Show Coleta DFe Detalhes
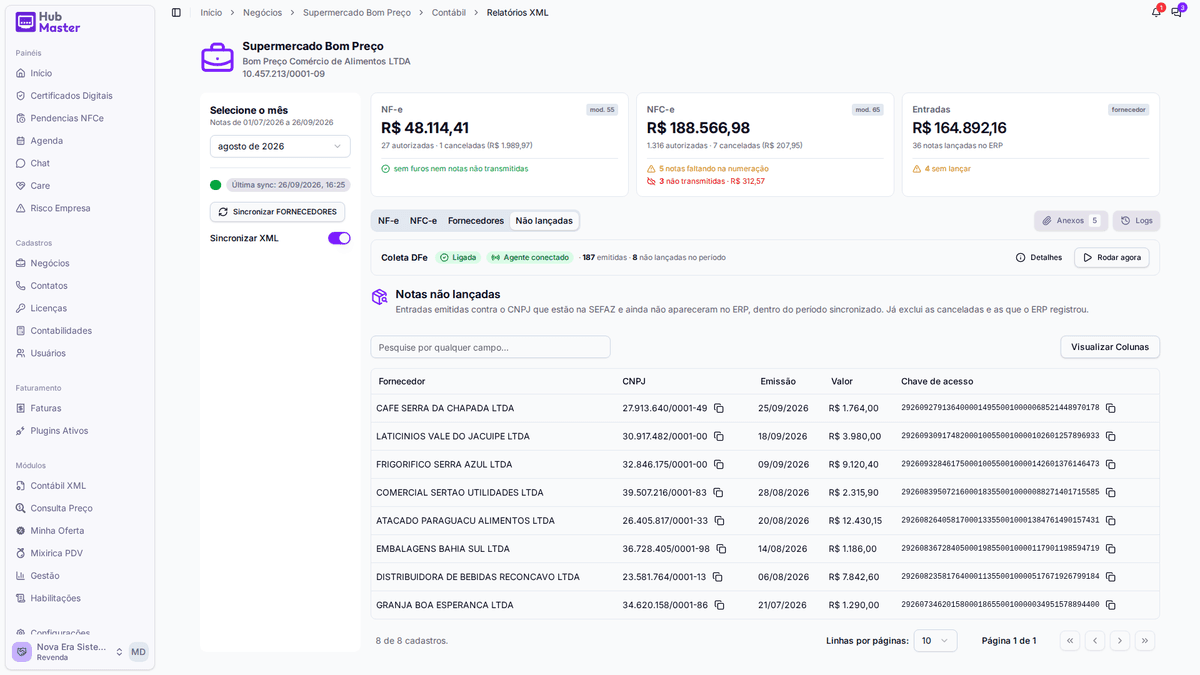This screenshot has height=675, width=1200. point(1038,257)
